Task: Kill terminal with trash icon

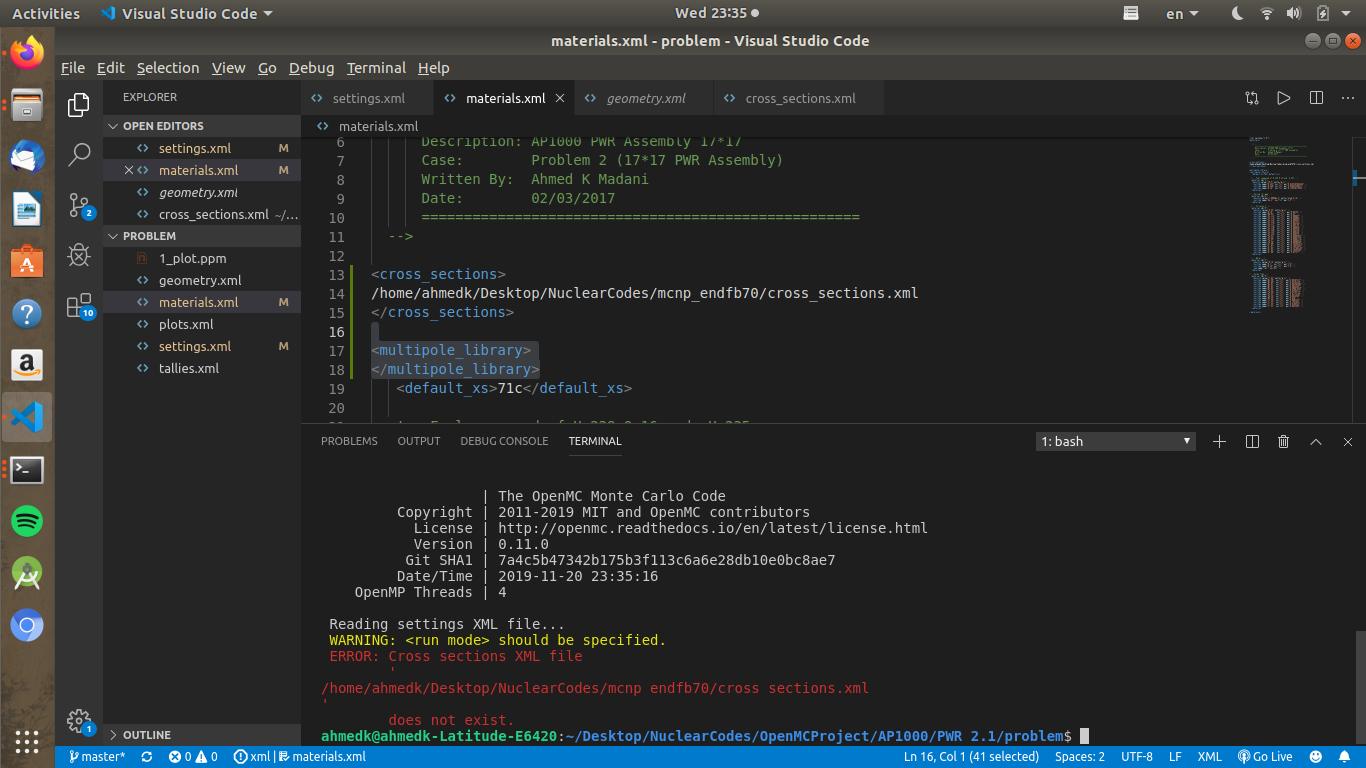Action: (1284, 441)
